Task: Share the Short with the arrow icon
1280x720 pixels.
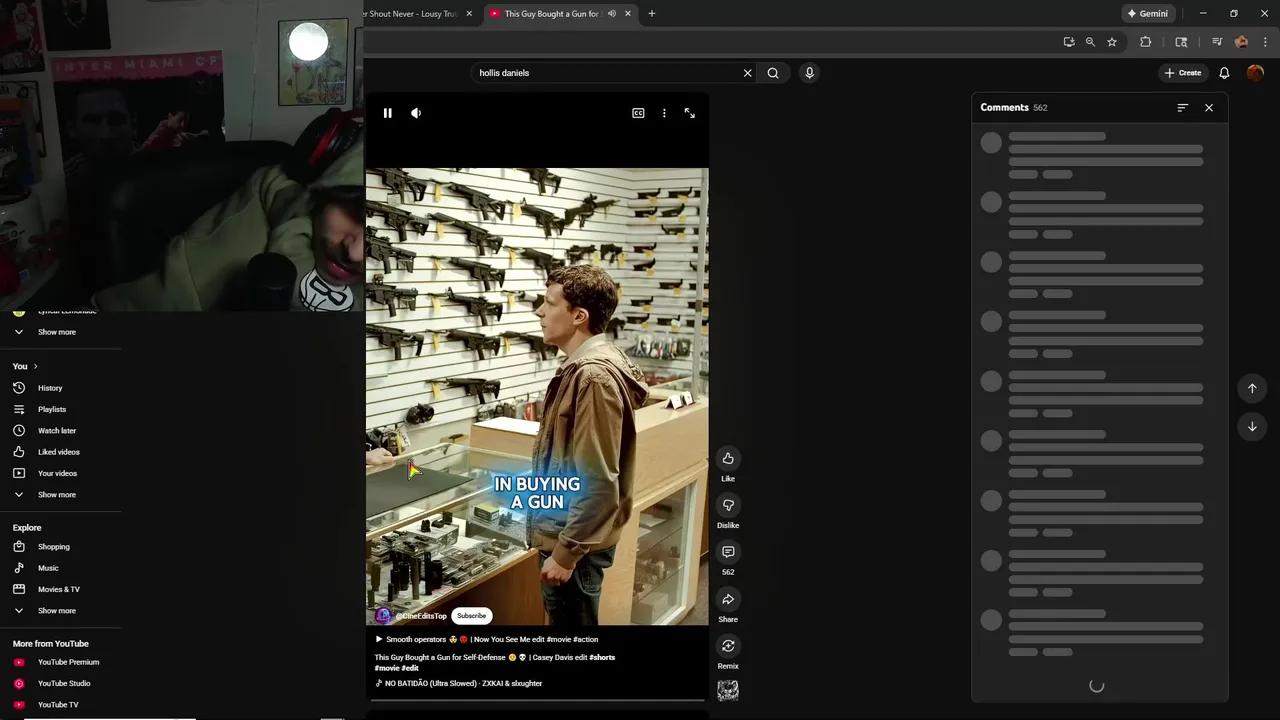Action: pos(728,599)
